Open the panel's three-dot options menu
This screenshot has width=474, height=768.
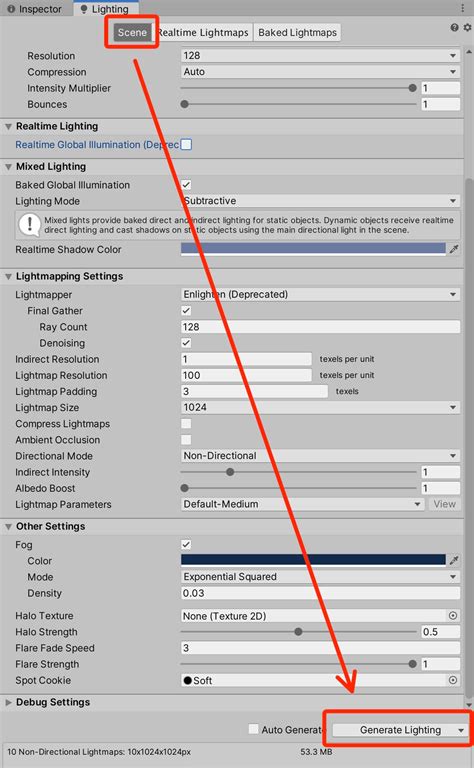point(463,8)
